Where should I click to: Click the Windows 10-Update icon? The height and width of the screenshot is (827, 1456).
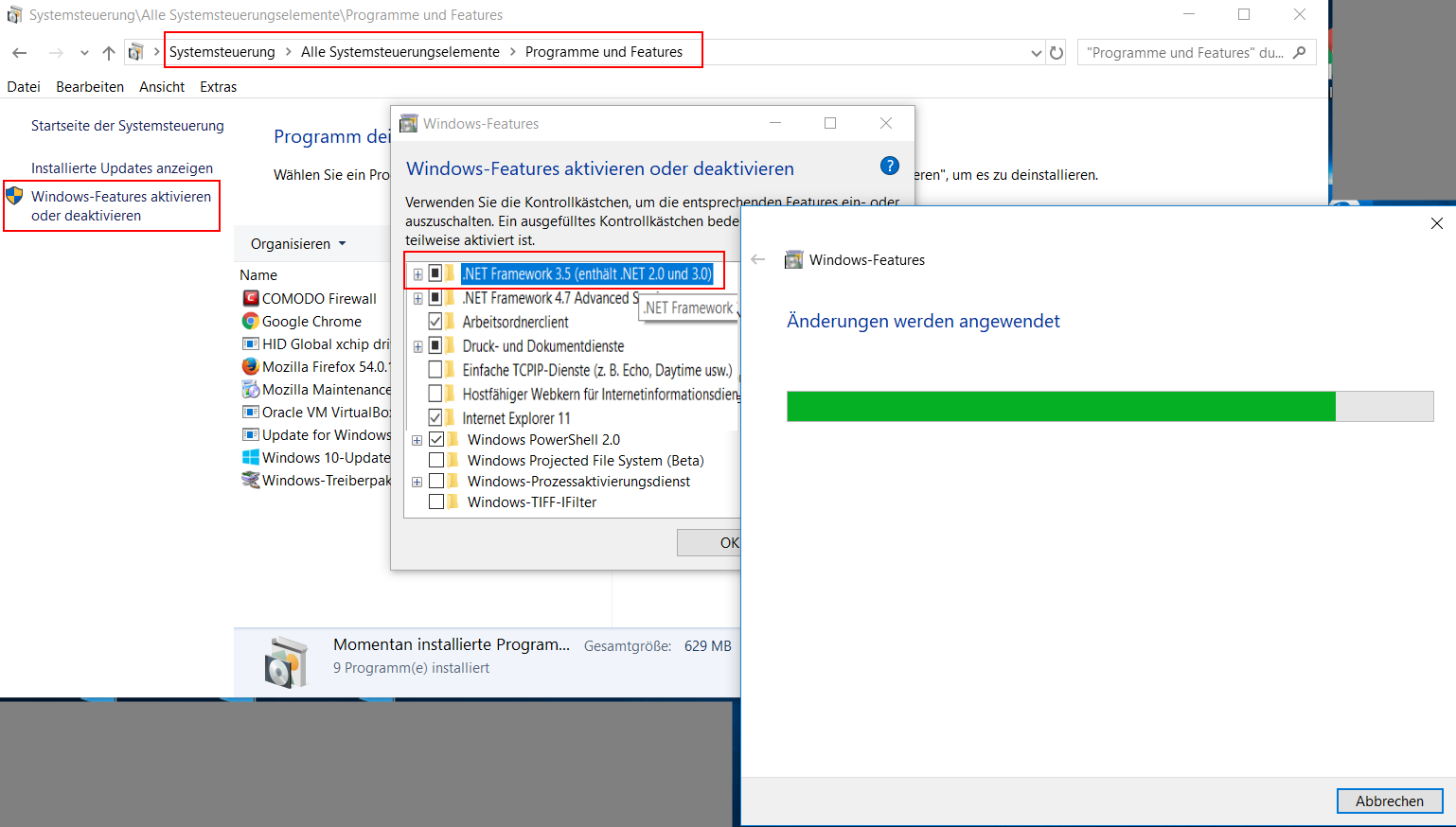pyautogui.click(x=251, y=457)
